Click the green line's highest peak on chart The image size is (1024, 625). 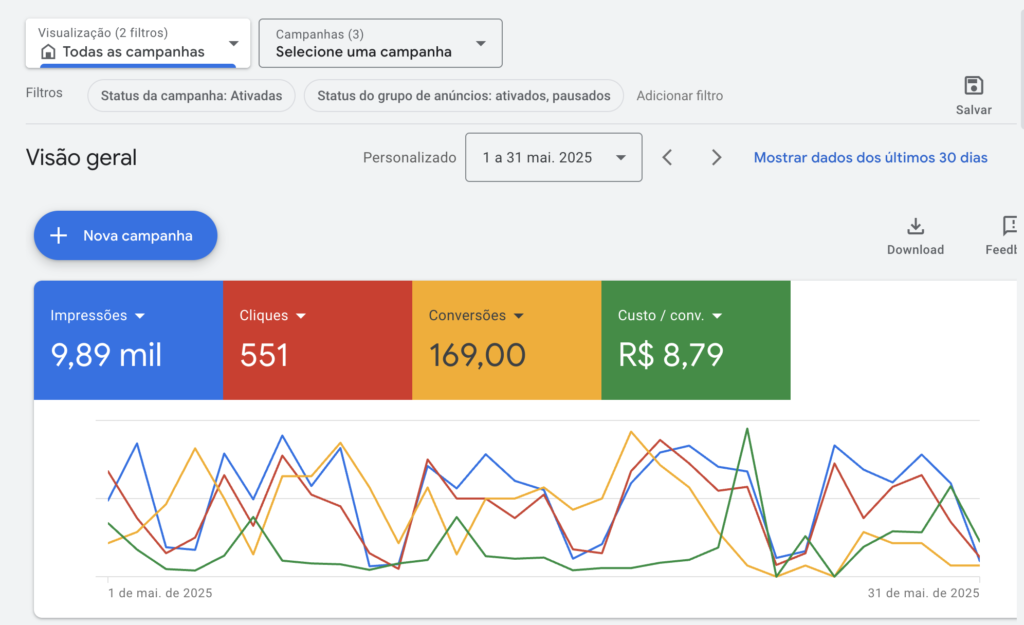(747, 430)
